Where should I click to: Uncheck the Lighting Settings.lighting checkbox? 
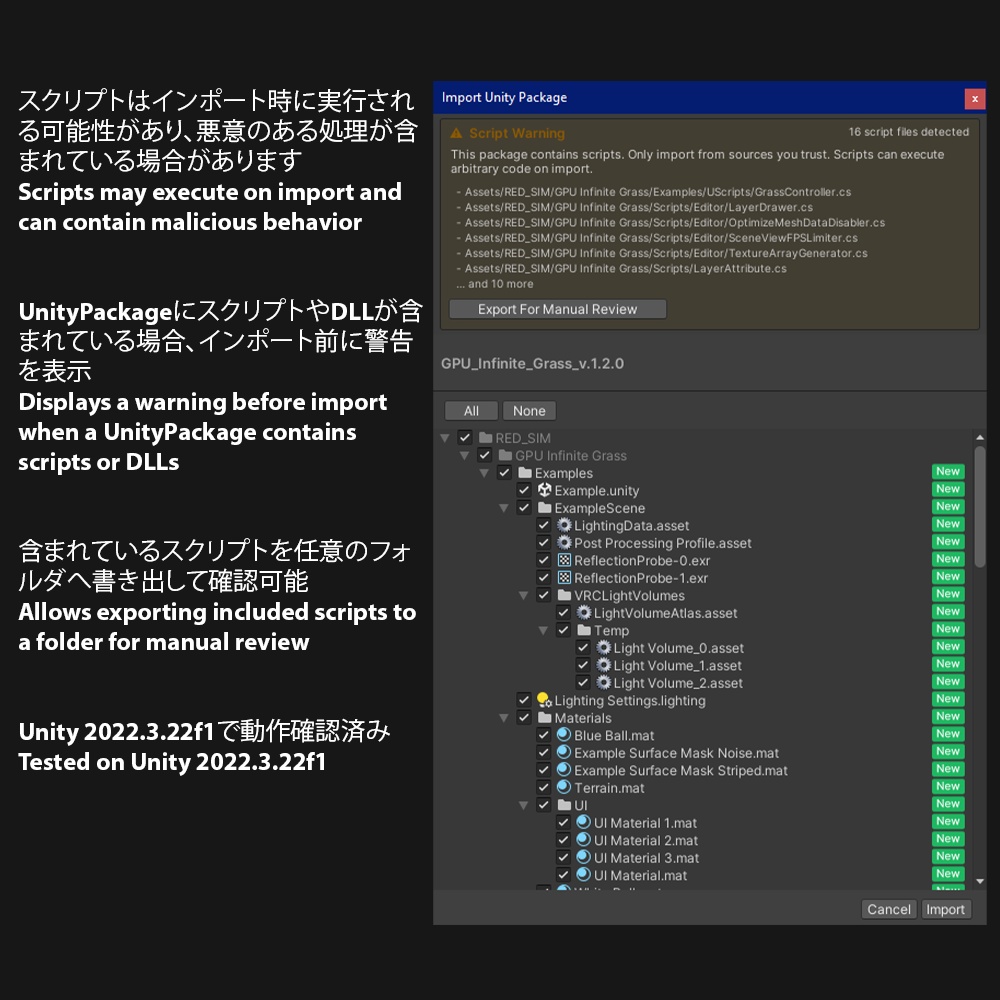point(524,700)
